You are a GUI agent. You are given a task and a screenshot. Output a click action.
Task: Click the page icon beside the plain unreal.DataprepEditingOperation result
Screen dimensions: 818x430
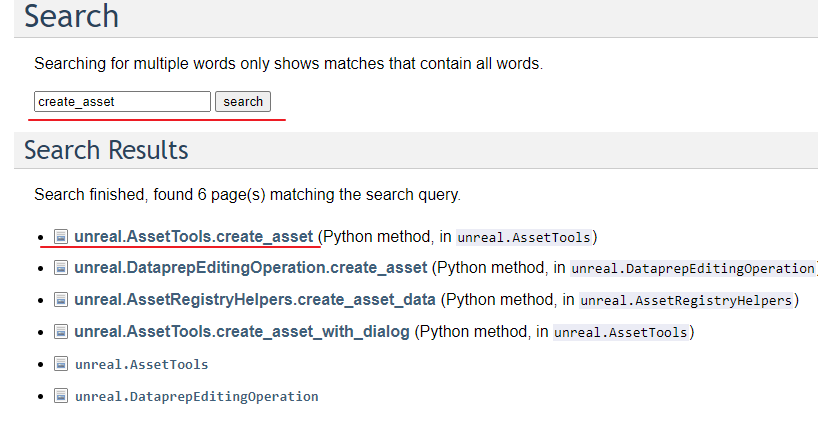click(x=61, y=396)
